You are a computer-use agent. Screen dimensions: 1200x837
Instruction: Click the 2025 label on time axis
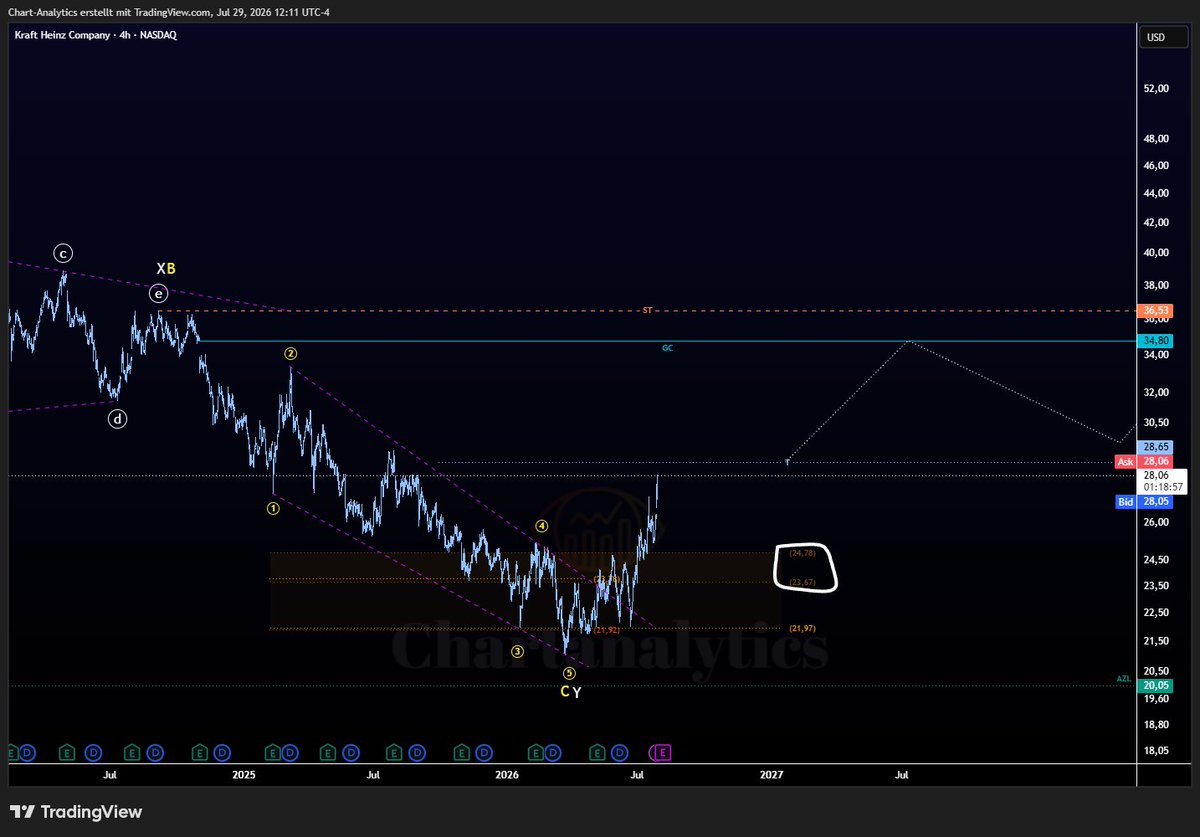(244, 774)
